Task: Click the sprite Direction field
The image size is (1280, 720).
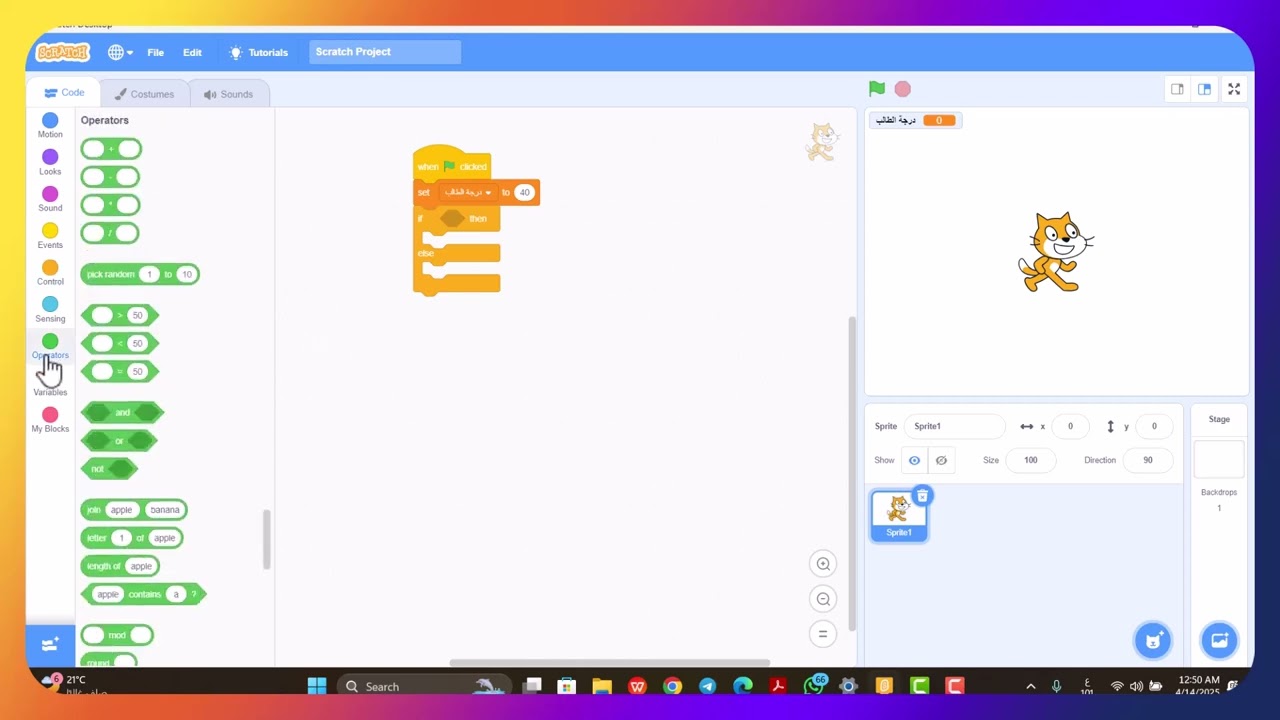Action: pyautogui.click(x=1148, y=460)
